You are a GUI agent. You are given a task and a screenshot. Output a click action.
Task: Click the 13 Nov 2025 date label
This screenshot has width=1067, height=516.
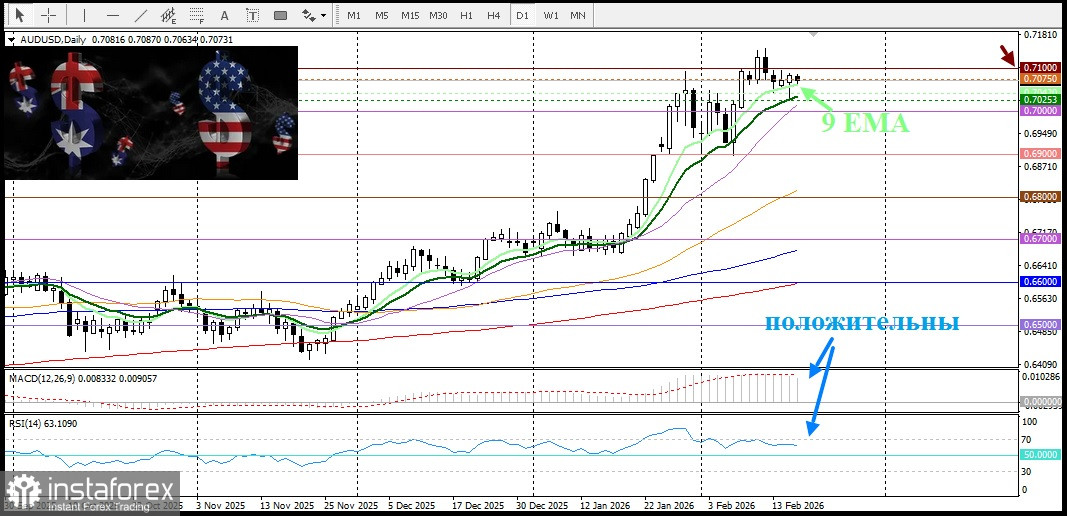(x=286, y=506)
